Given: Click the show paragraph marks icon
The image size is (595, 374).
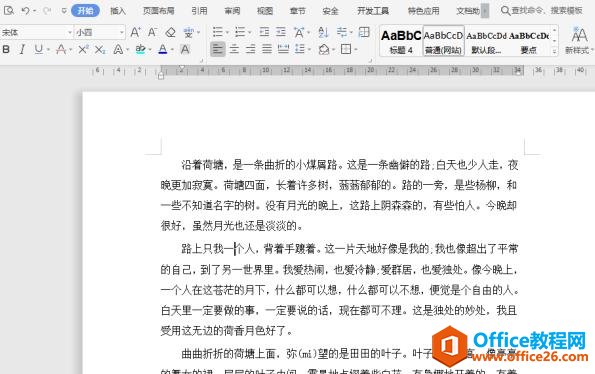Looking at the screenshot, I should [x=342, y=32].
